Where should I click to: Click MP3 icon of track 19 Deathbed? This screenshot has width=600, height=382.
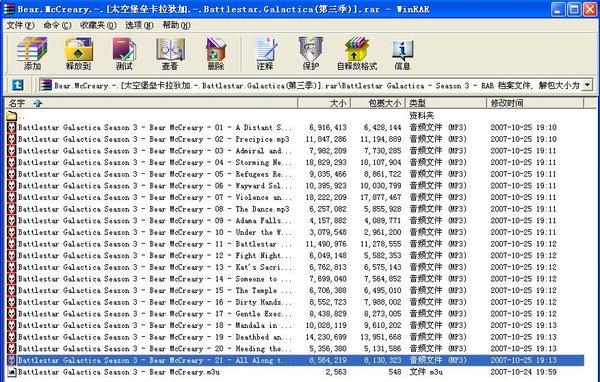[11, 337]
